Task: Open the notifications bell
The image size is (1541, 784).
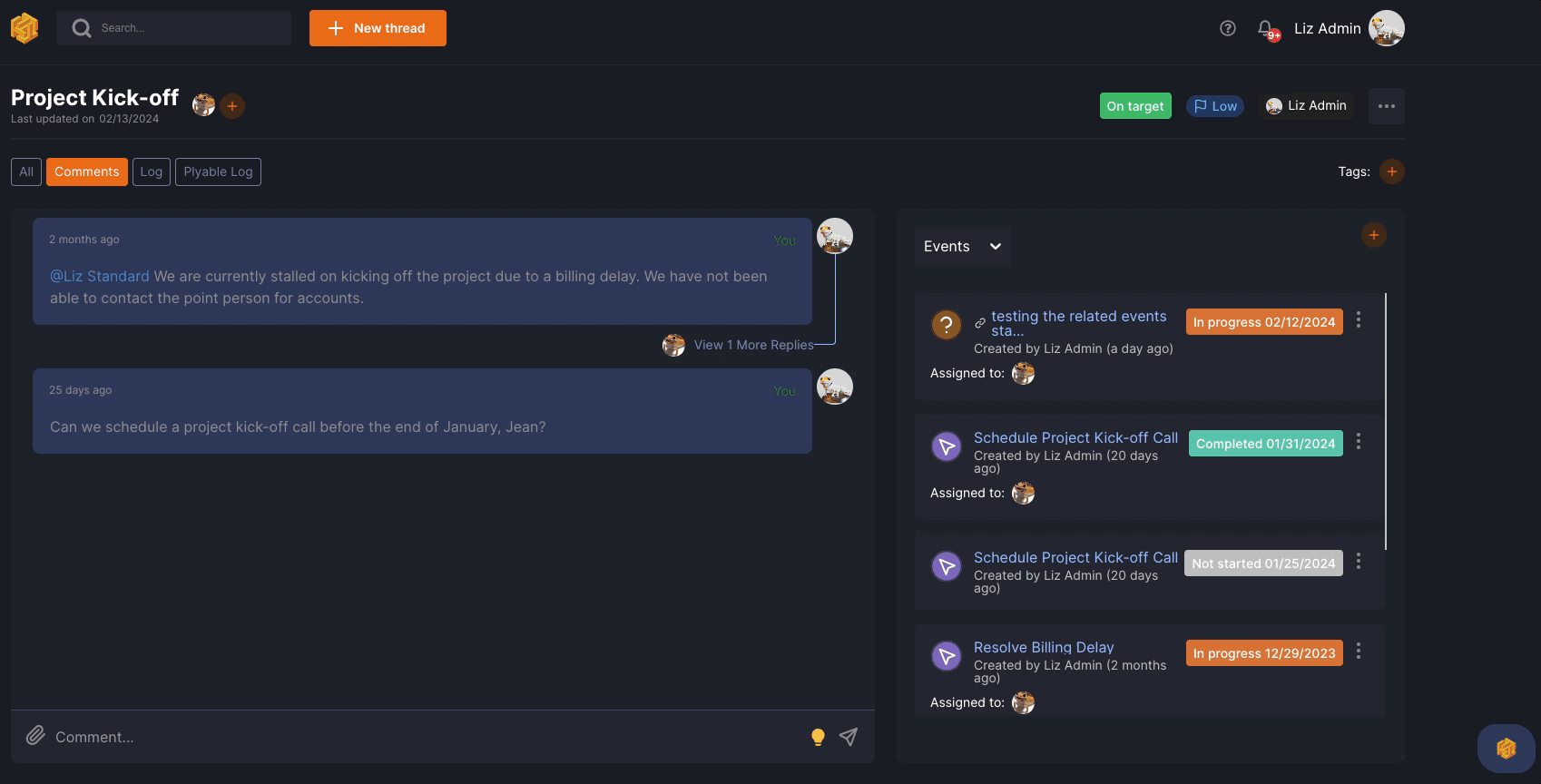Action: [x=1266, y=29]
